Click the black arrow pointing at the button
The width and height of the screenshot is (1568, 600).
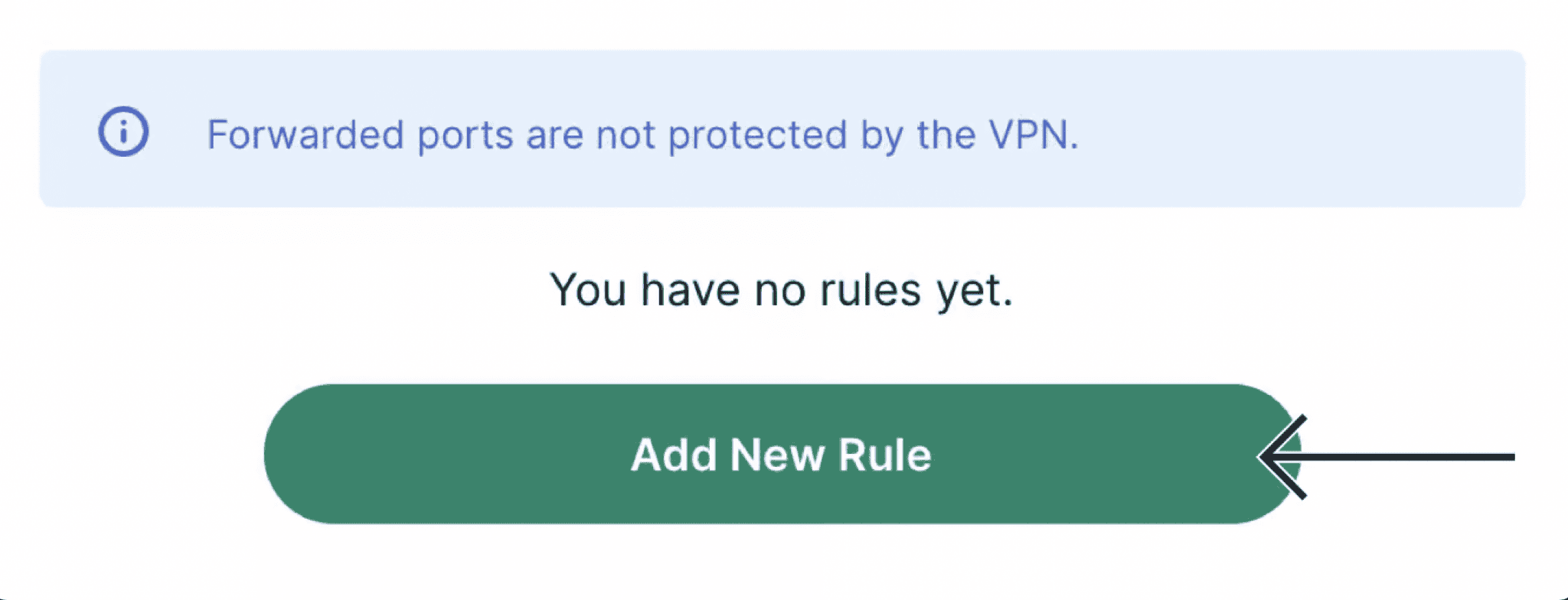click(1386, 457)
